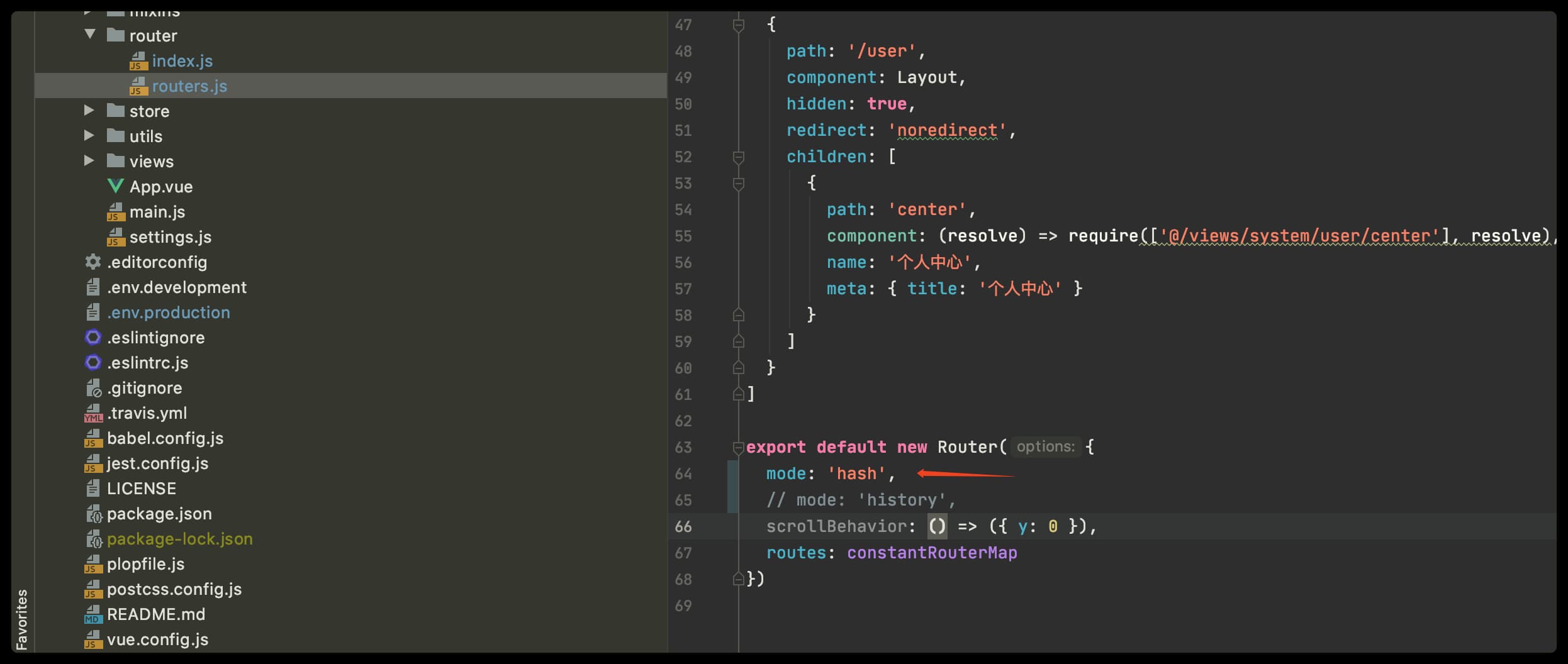Click the MD icon for README.md

pyautogui.click(x=93, y=614)
